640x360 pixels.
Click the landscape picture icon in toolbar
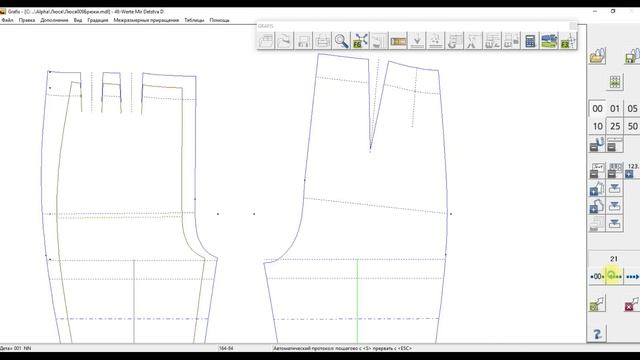[549, 41]
